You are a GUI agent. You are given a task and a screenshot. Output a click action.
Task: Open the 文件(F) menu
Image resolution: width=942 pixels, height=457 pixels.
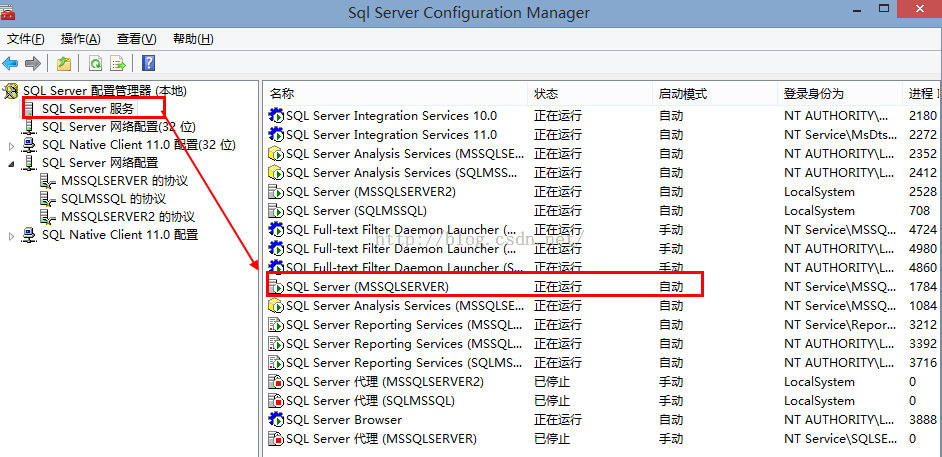[x=26, y=39]
